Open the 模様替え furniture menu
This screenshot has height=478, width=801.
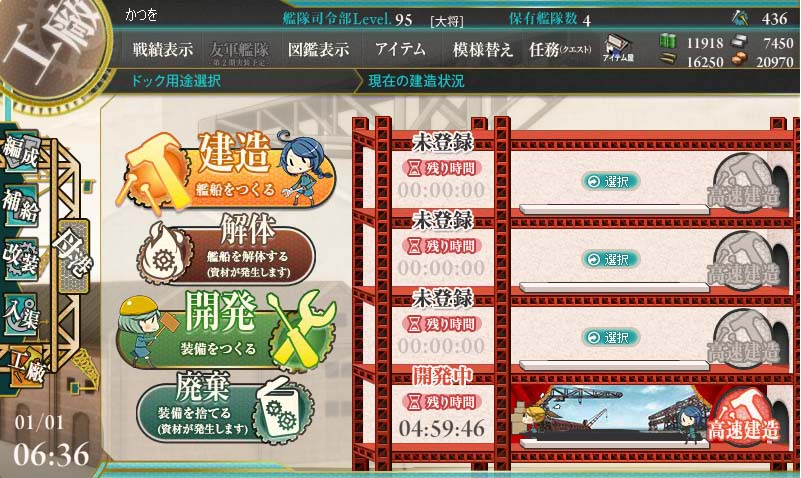482,50
